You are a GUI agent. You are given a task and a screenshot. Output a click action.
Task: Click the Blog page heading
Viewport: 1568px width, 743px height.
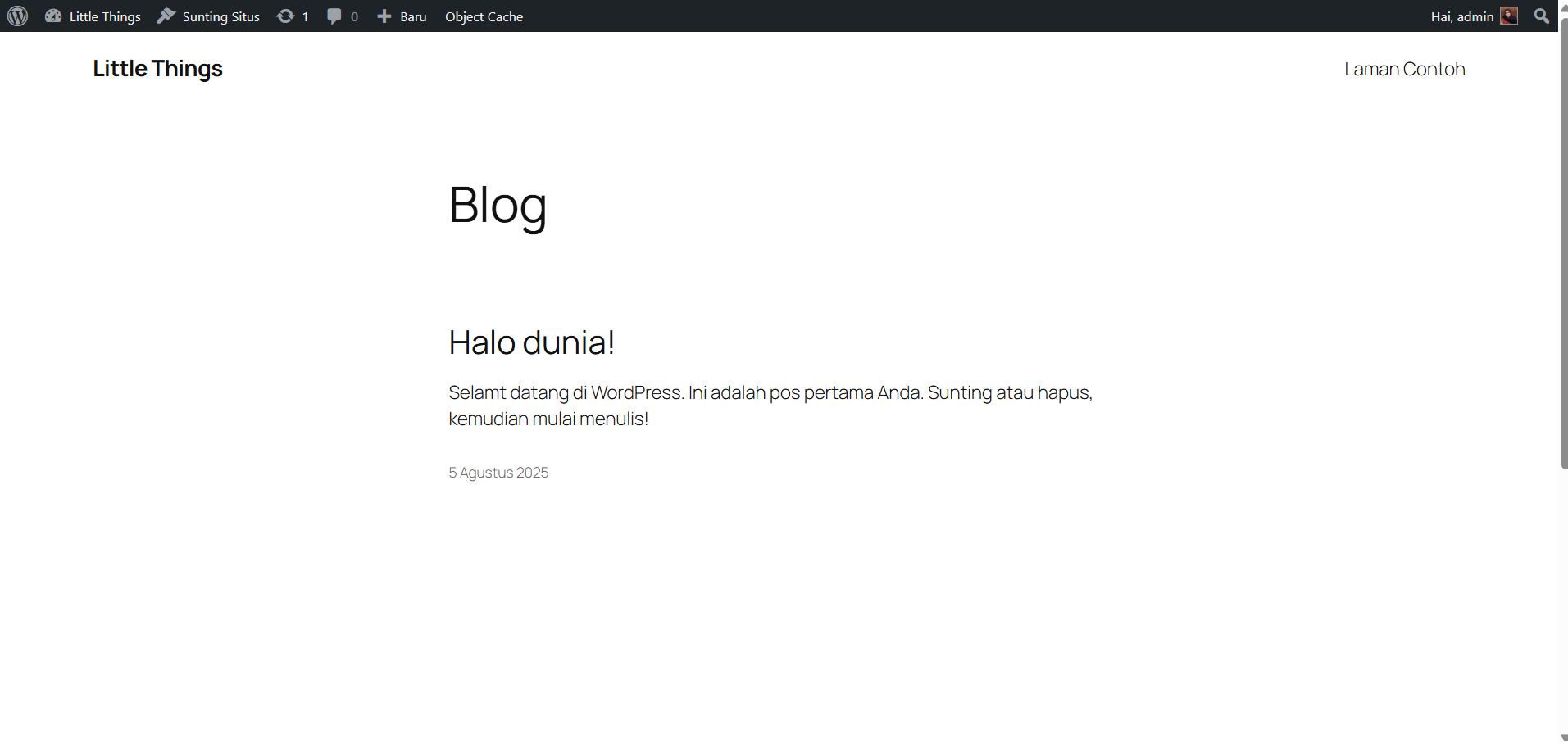tap(498, 205)
